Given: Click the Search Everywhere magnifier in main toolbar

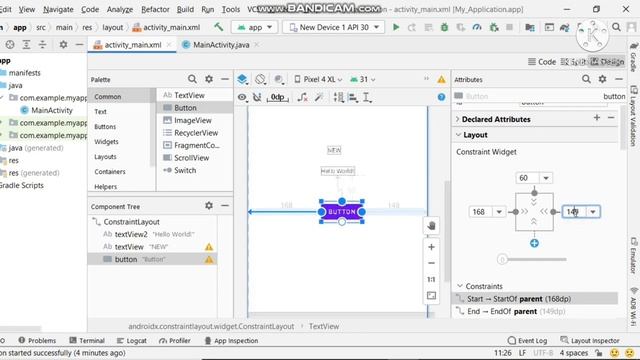Looking at the screenshot, I should (x=616, y=27).
